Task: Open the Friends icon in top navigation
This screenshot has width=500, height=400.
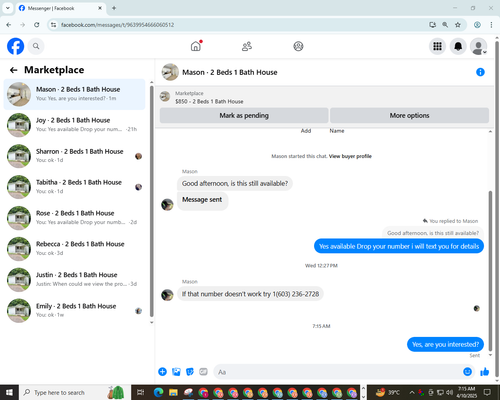Action: click(247, 46)
